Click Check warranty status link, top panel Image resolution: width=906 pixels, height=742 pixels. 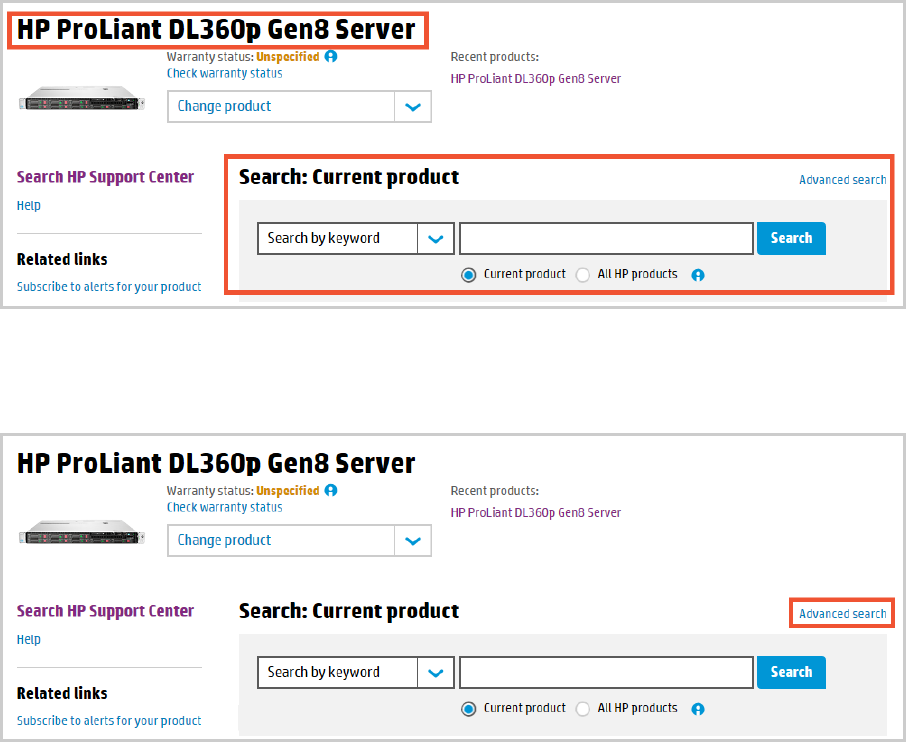pos(225,73)
